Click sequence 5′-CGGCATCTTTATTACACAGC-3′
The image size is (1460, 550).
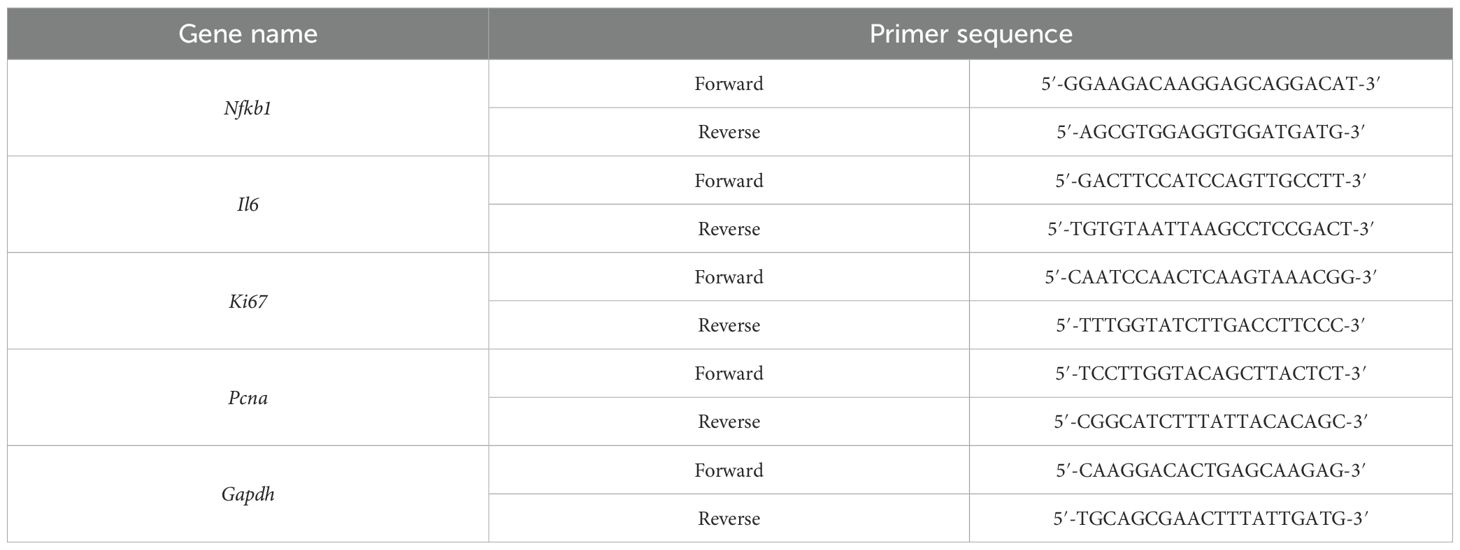(x=1206, y=422)
